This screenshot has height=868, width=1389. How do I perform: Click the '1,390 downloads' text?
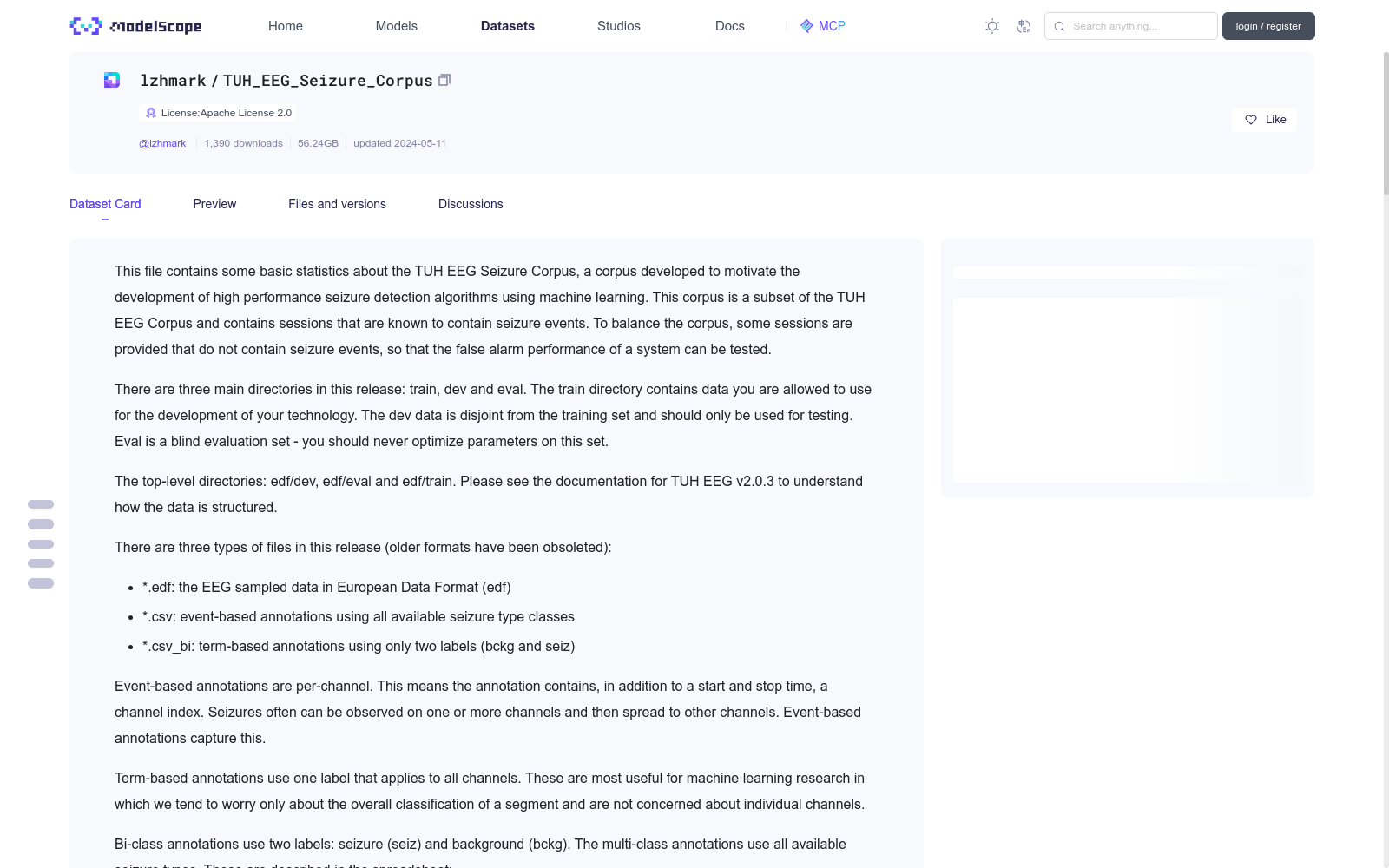(x=244, y=143)
